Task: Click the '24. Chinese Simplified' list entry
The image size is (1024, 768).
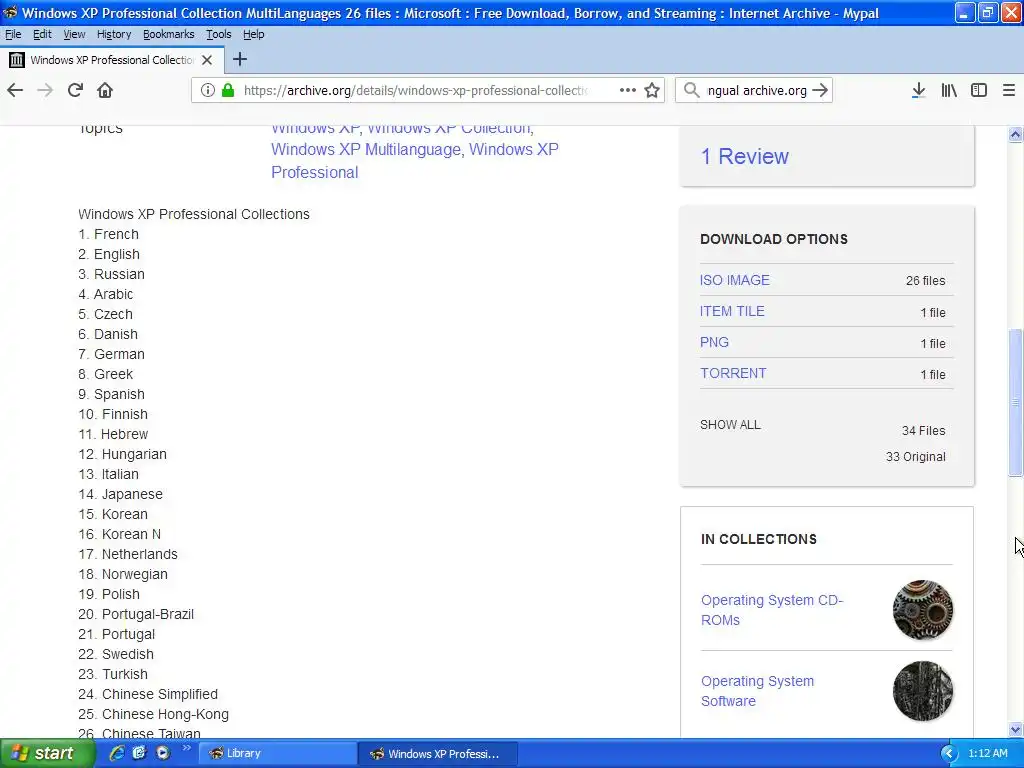Action: coord(148,694)
